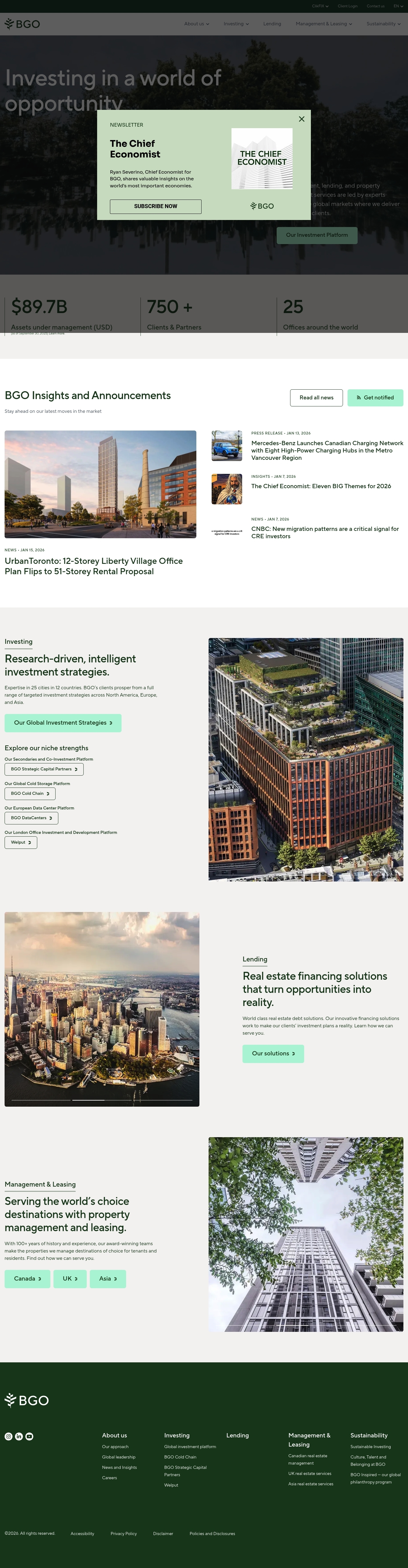Click the Our solutions button
The image size is (408, 1568).
(x=273, y=1054)
